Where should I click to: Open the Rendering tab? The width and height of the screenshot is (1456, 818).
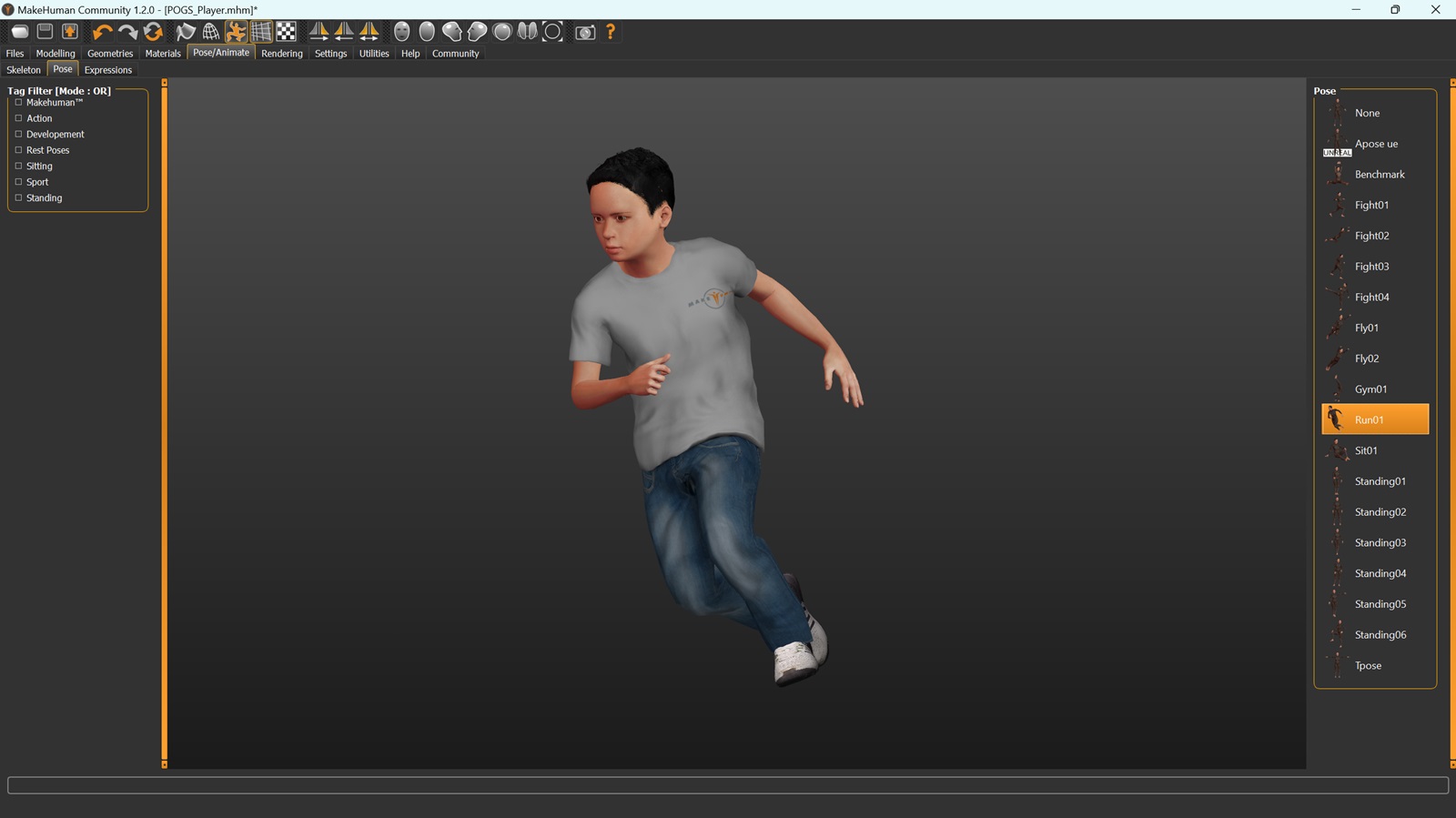pyautogui.click(x=282, y=54)
